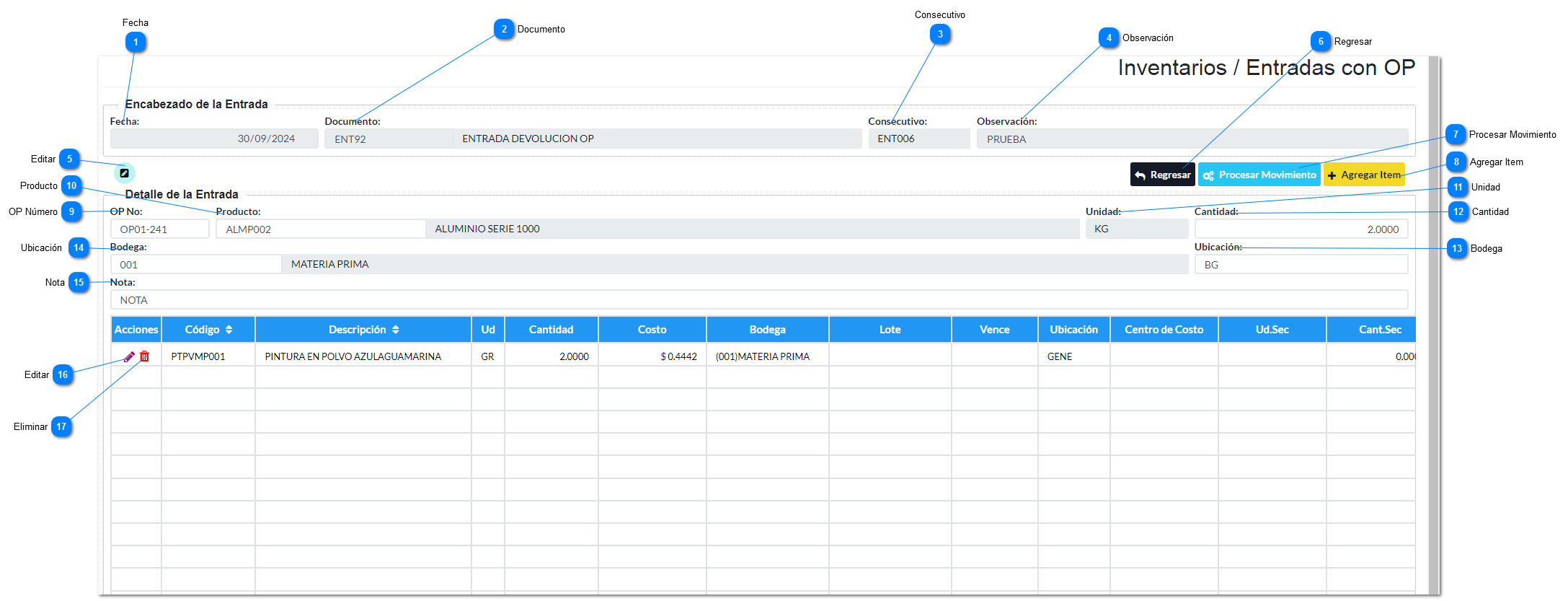This screenshot has width=1568, height=601.
Task: Click the Acciones column header
Action: pyautogui.click(x=136, y=330)
